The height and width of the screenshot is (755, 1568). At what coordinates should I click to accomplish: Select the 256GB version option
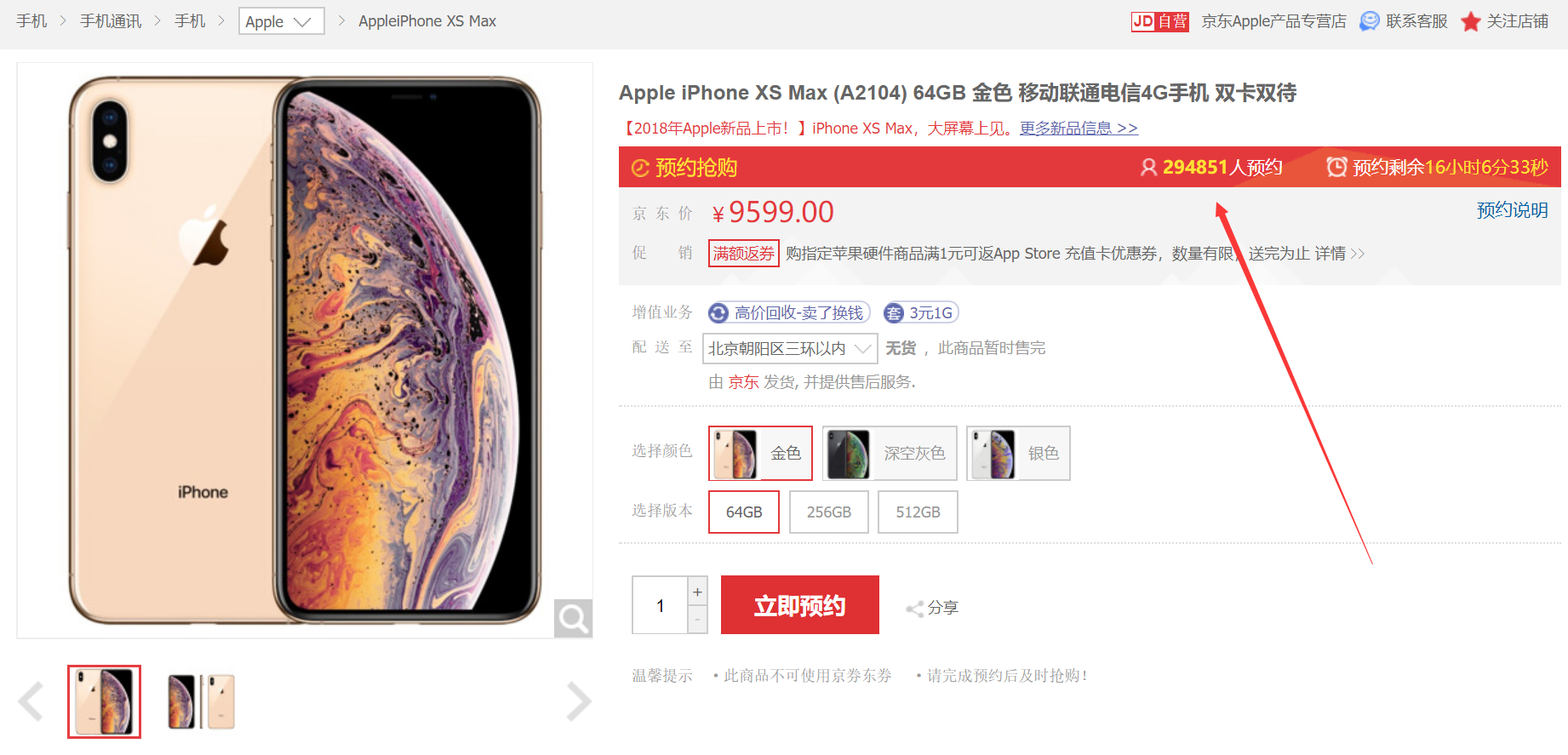coord(829,512)
